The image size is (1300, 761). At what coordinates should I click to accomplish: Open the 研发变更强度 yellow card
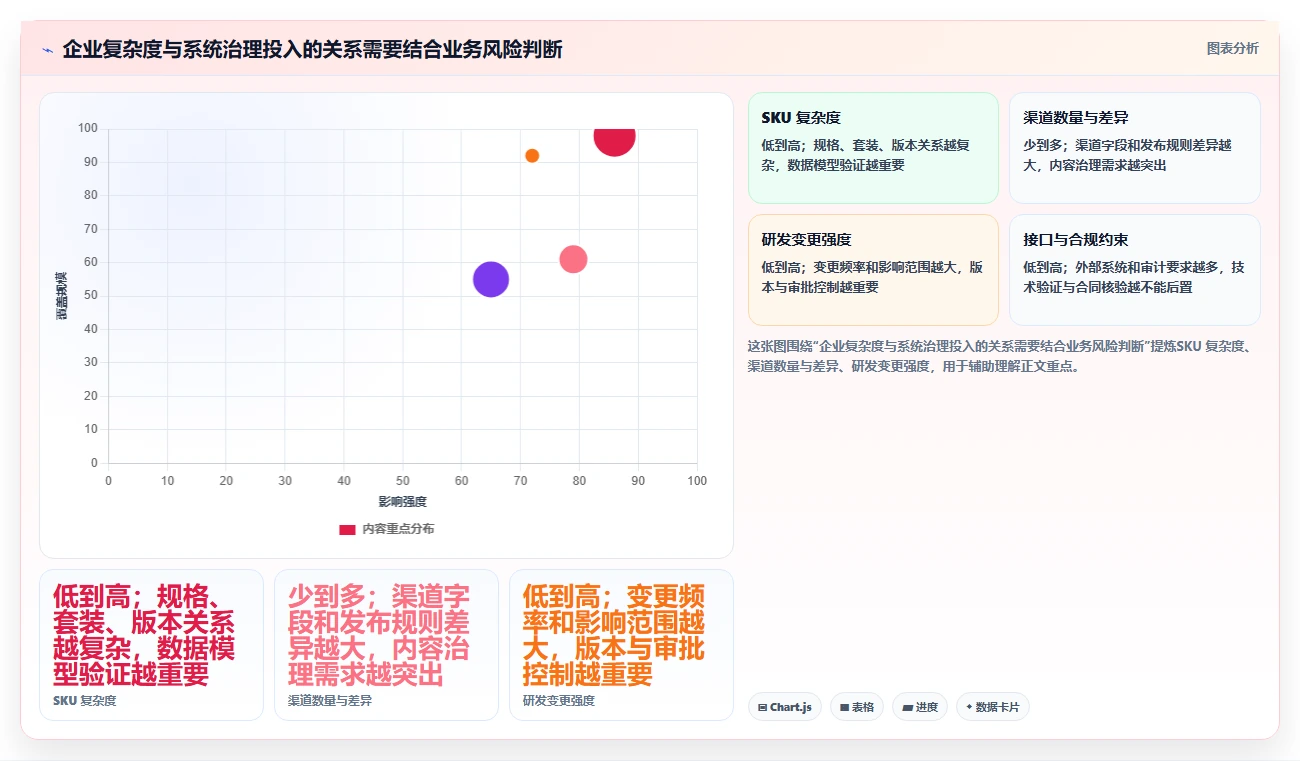point(873,270)
